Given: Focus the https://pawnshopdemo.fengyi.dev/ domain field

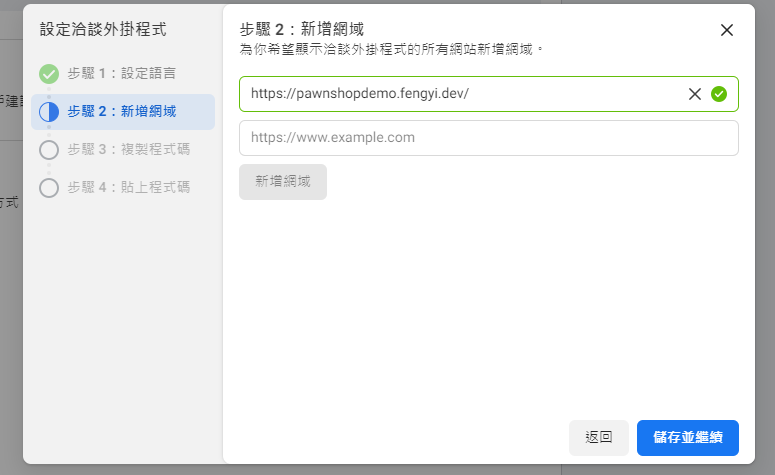Looking at the screenshot, I should click(460, 94).
